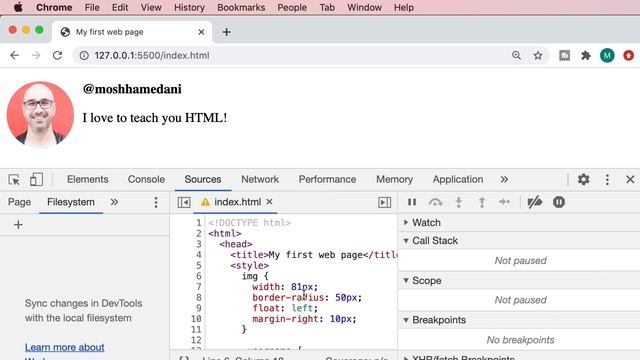
Task: Switch to the Console tab
Action: pos(146,180)
